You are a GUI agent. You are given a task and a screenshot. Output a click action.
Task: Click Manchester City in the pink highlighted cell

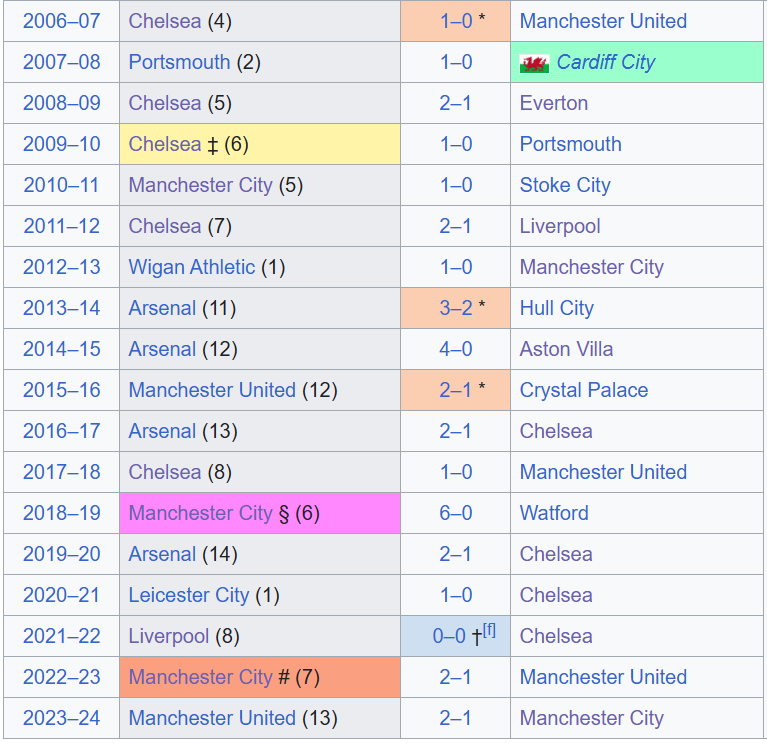200,513
